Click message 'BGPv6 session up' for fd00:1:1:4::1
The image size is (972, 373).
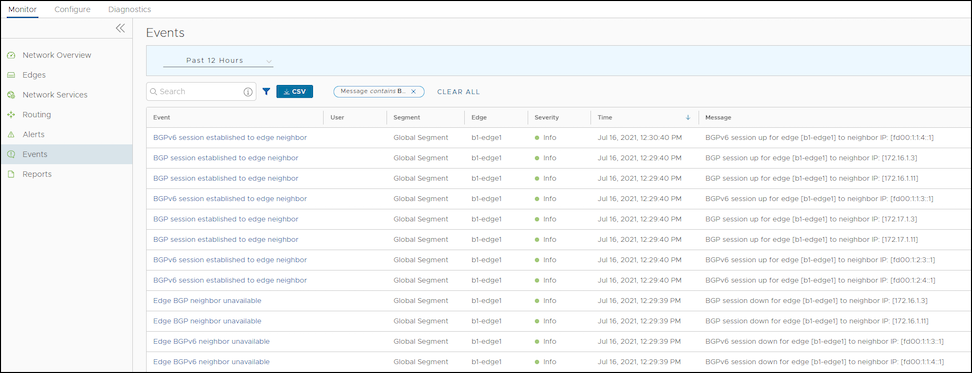[820, 138]
